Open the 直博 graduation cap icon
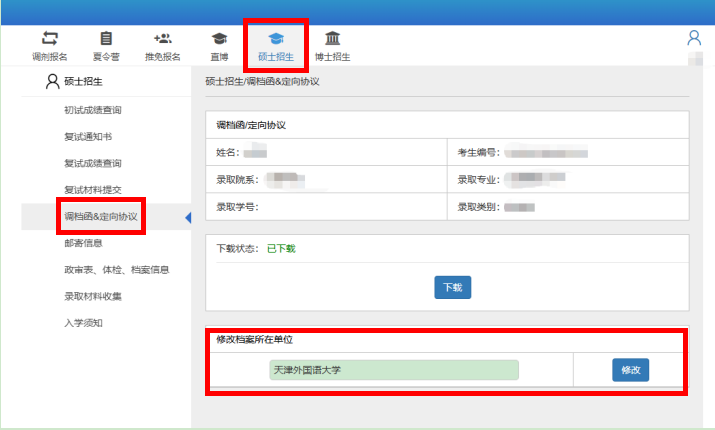715x430 pixels. click(x=219, y=39)
